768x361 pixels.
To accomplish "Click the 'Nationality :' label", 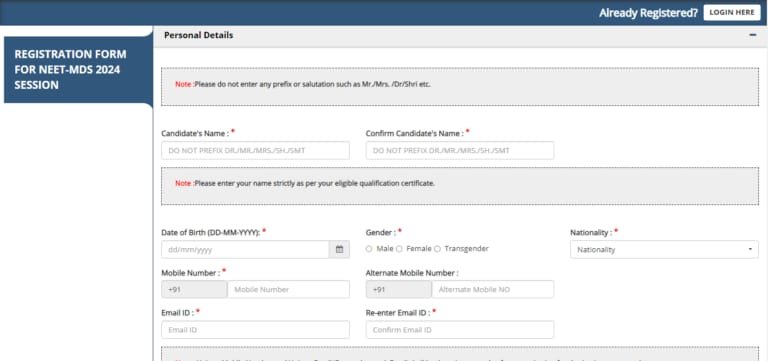I will pyautogui.click(x=591, y=232).
